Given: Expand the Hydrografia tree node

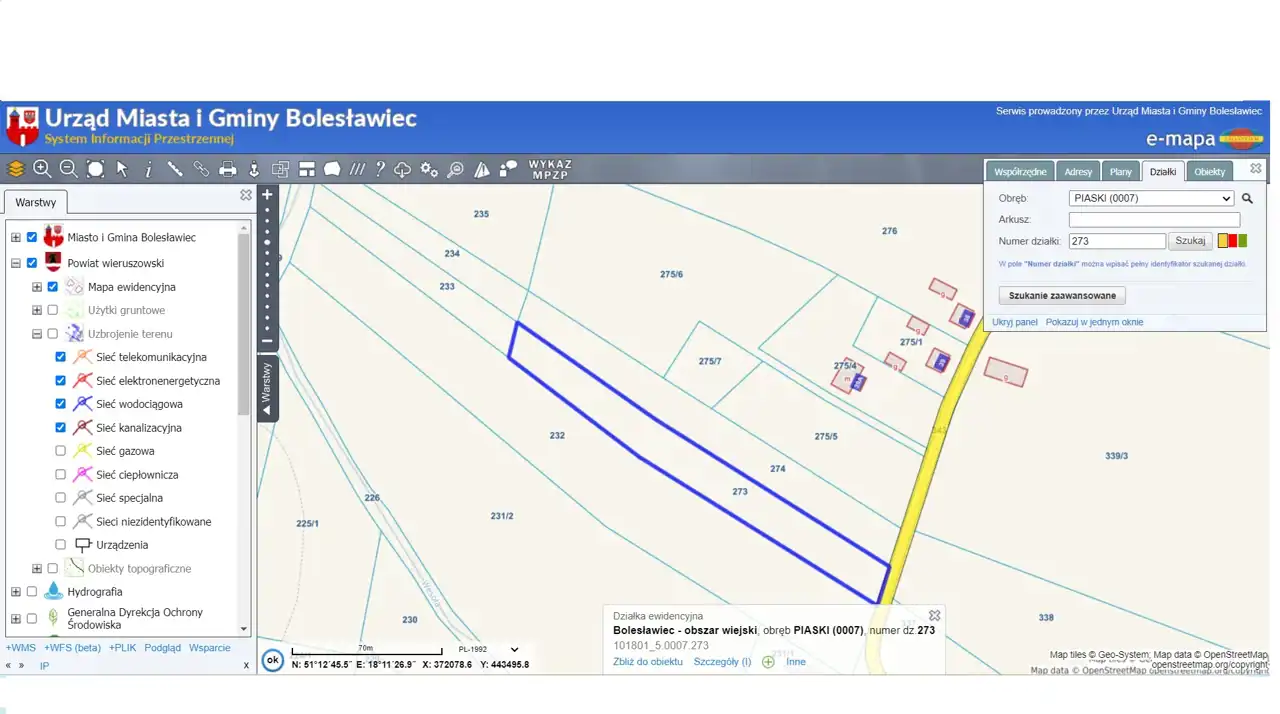Looking at the screenshot, I should pyautogui.click(x=16, y=592).
